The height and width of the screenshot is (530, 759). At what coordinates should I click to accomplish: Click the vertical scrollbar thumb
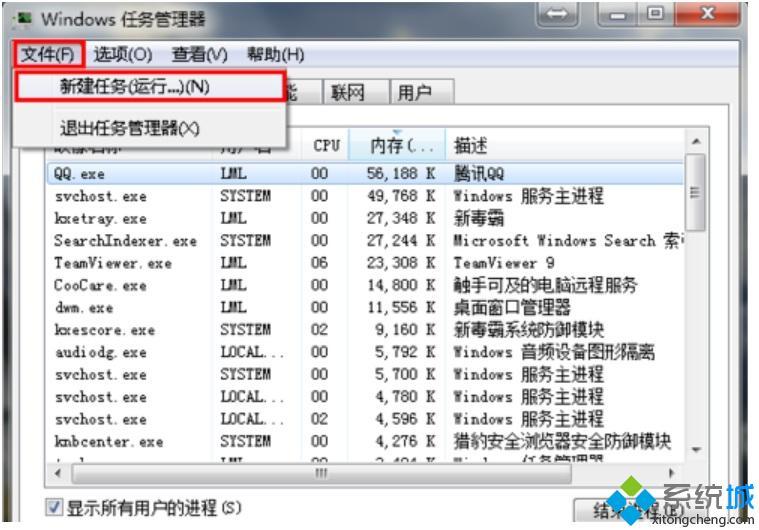tap(696, 193)
